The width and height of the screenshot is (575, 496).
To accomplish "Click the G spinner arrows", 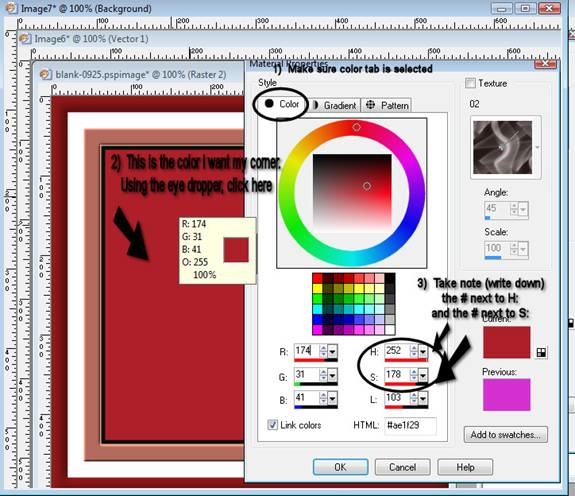I will click(x=323, y=375).
